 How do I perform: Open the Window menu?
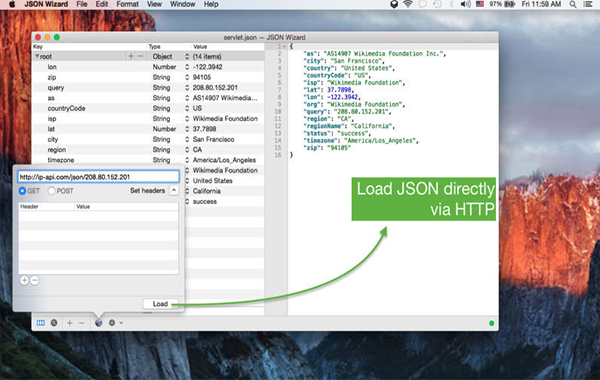(183, 4)
